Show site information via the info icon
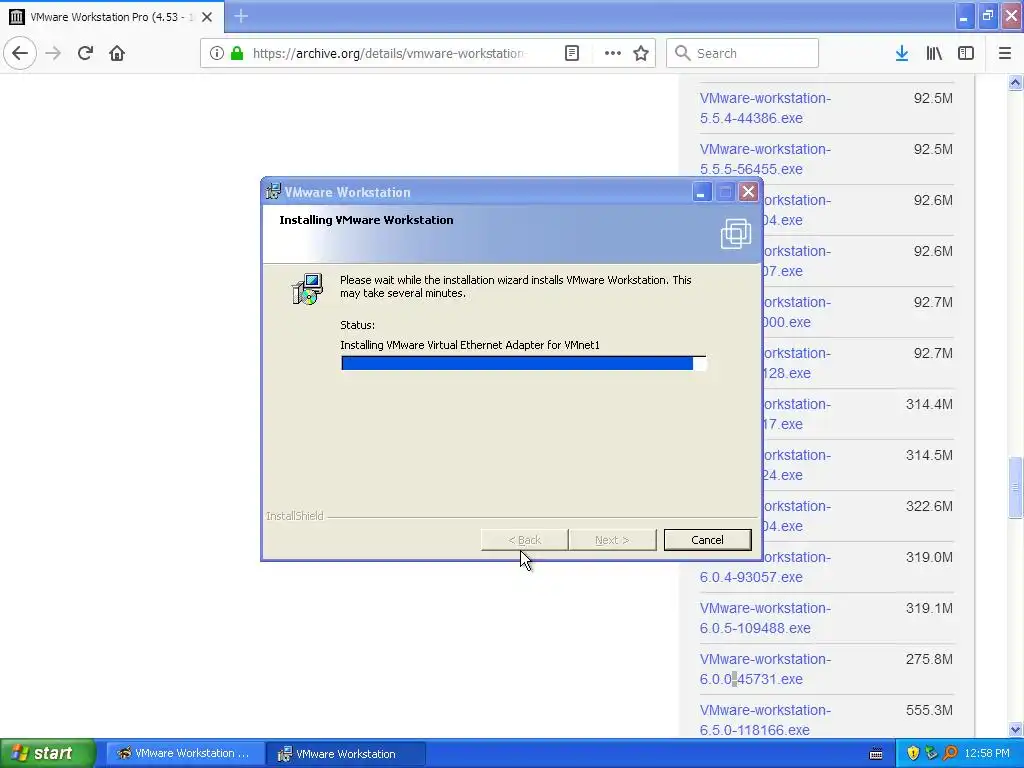The image size is (1024, 768). coord(217,53)
